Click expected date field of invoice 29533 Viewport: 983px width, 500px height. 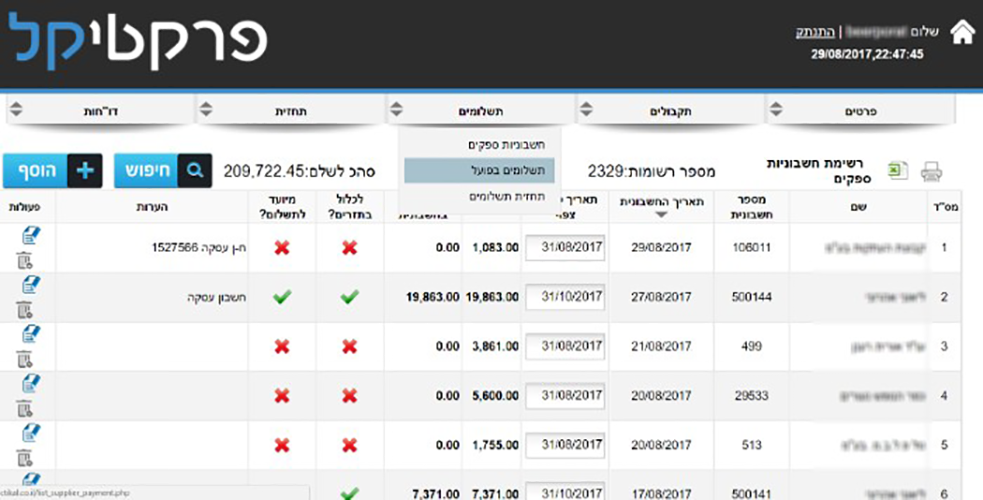(565, 395)
